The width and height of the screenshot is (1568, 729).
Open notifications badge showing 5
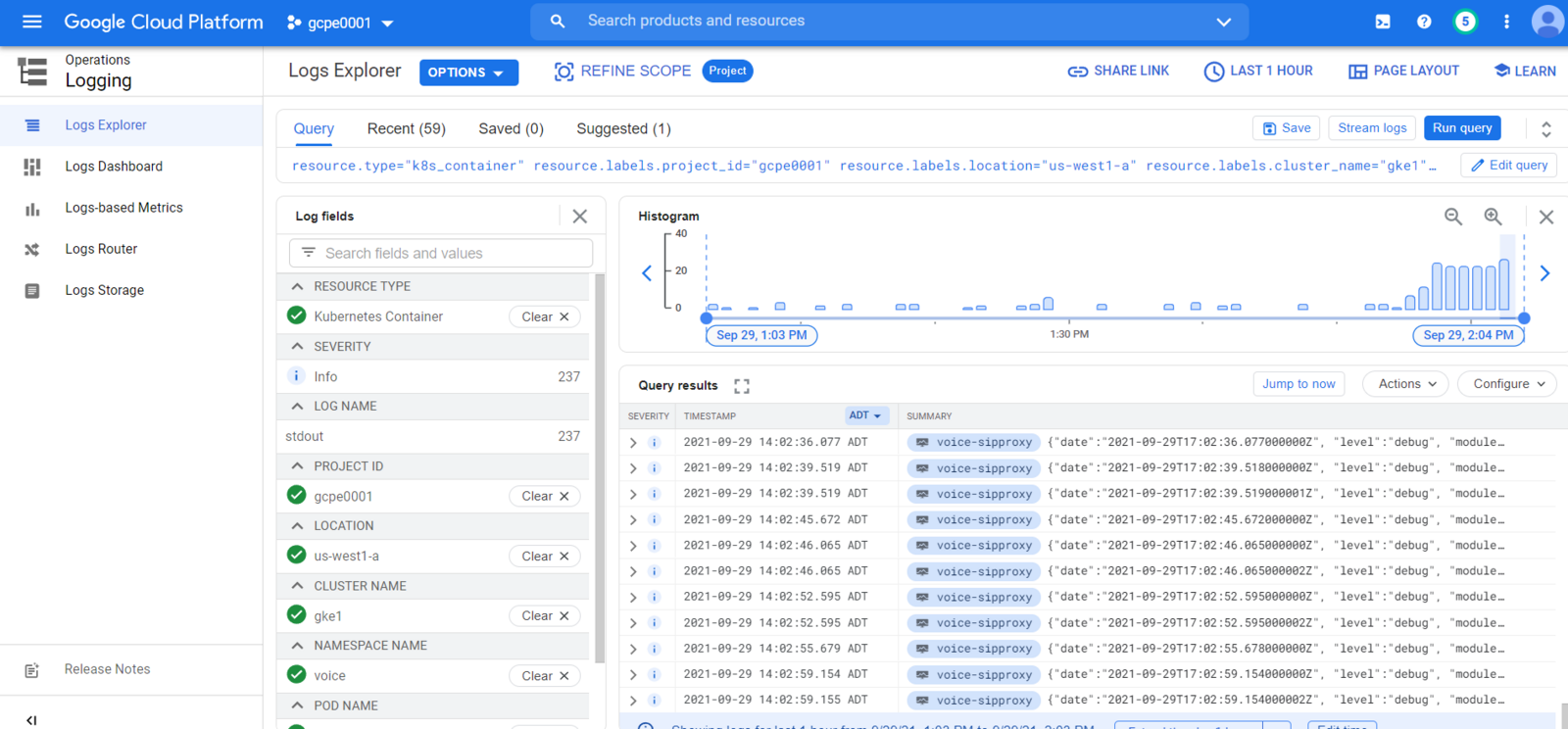tap(1465, 22)
